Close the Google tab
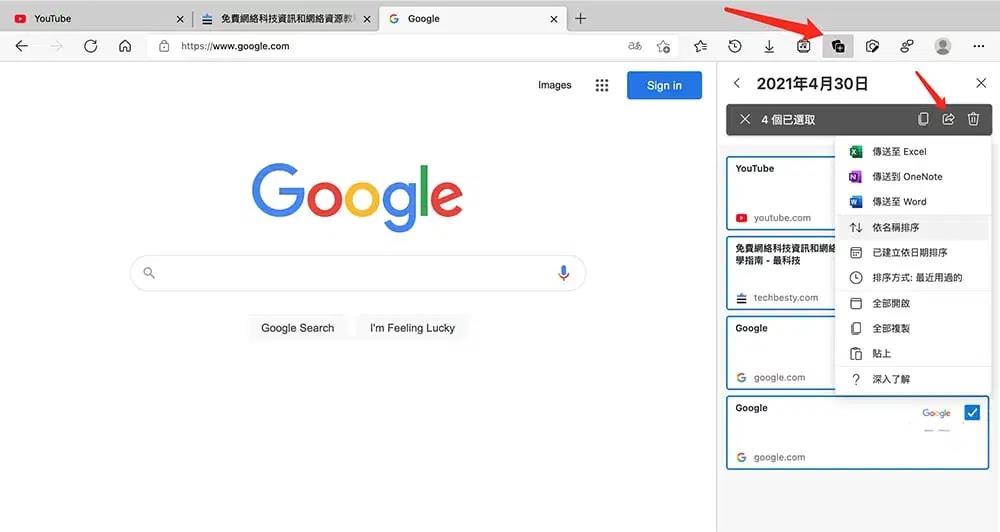This screenshot has height=532, width=1000. (x=554, y=19)
